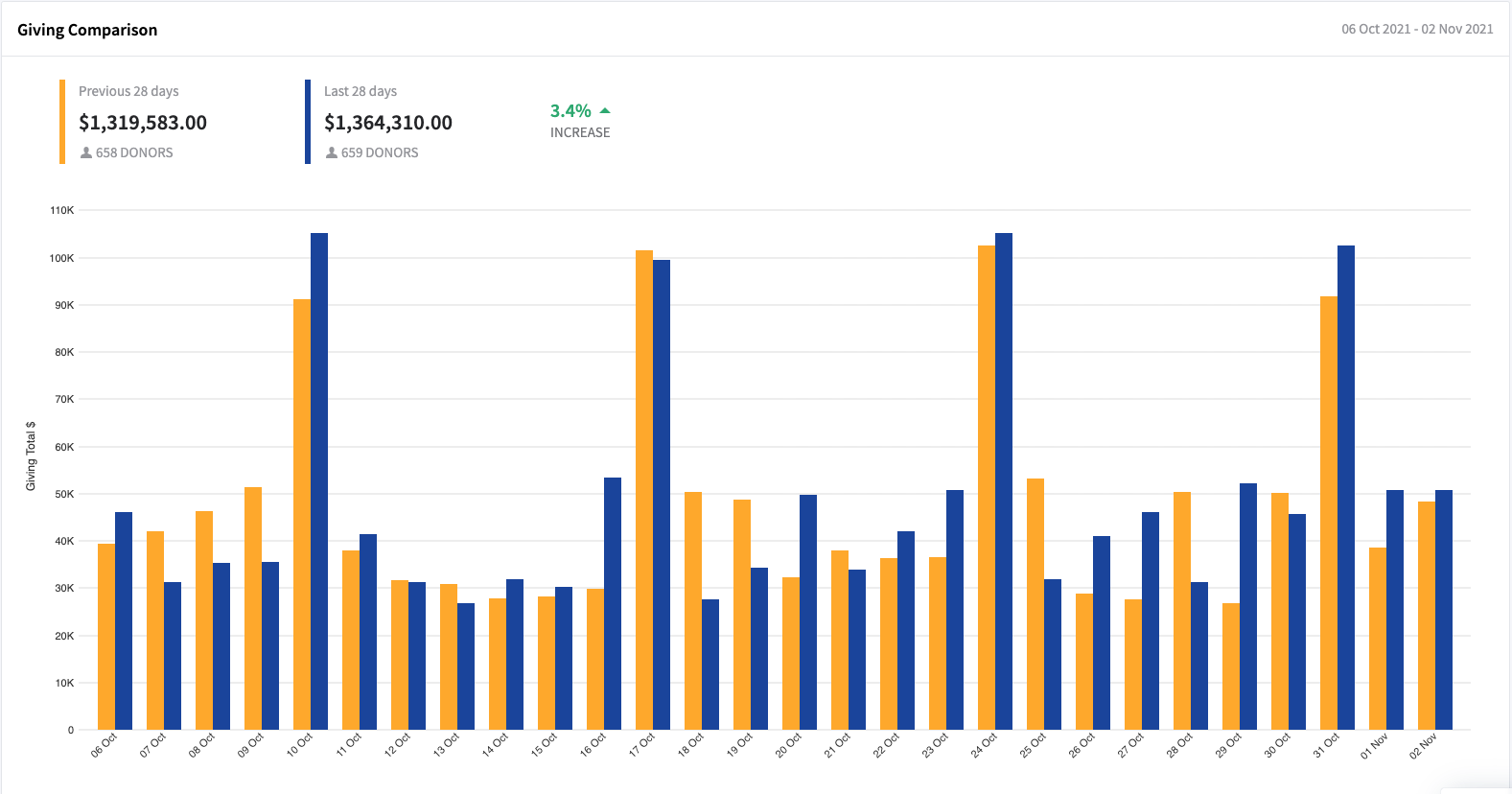
Task: Select the orange Previous 28 days color bar
Action: pos(62,122)
